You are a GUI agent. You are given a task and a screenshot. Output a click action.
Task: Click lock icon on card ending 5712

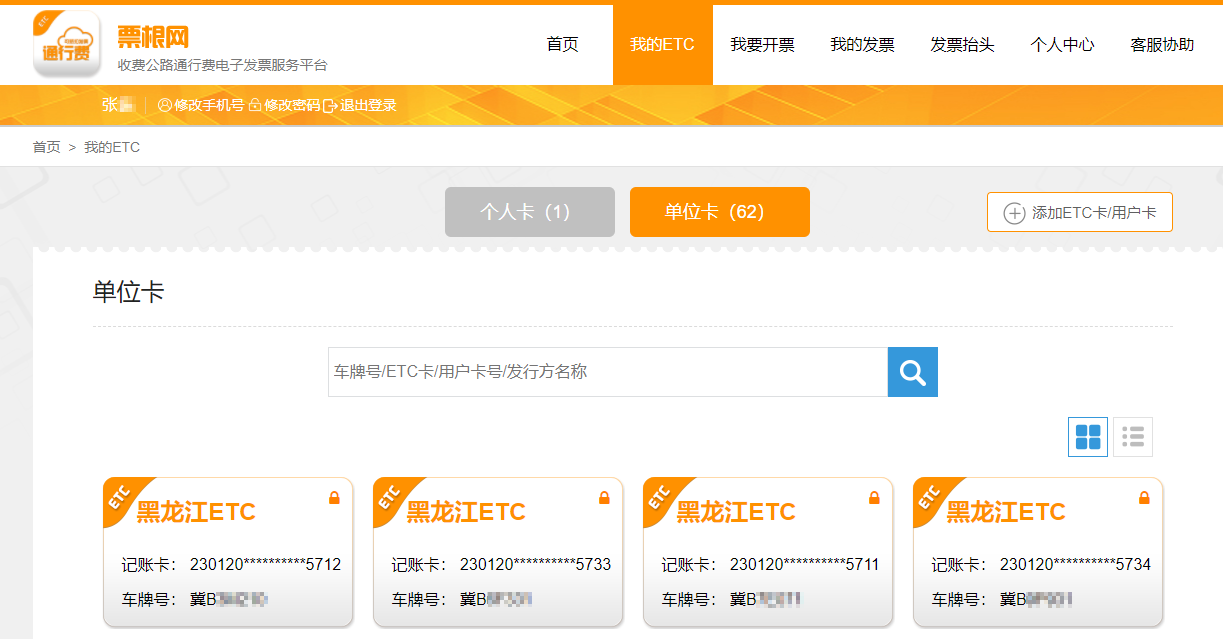(334, 497)
